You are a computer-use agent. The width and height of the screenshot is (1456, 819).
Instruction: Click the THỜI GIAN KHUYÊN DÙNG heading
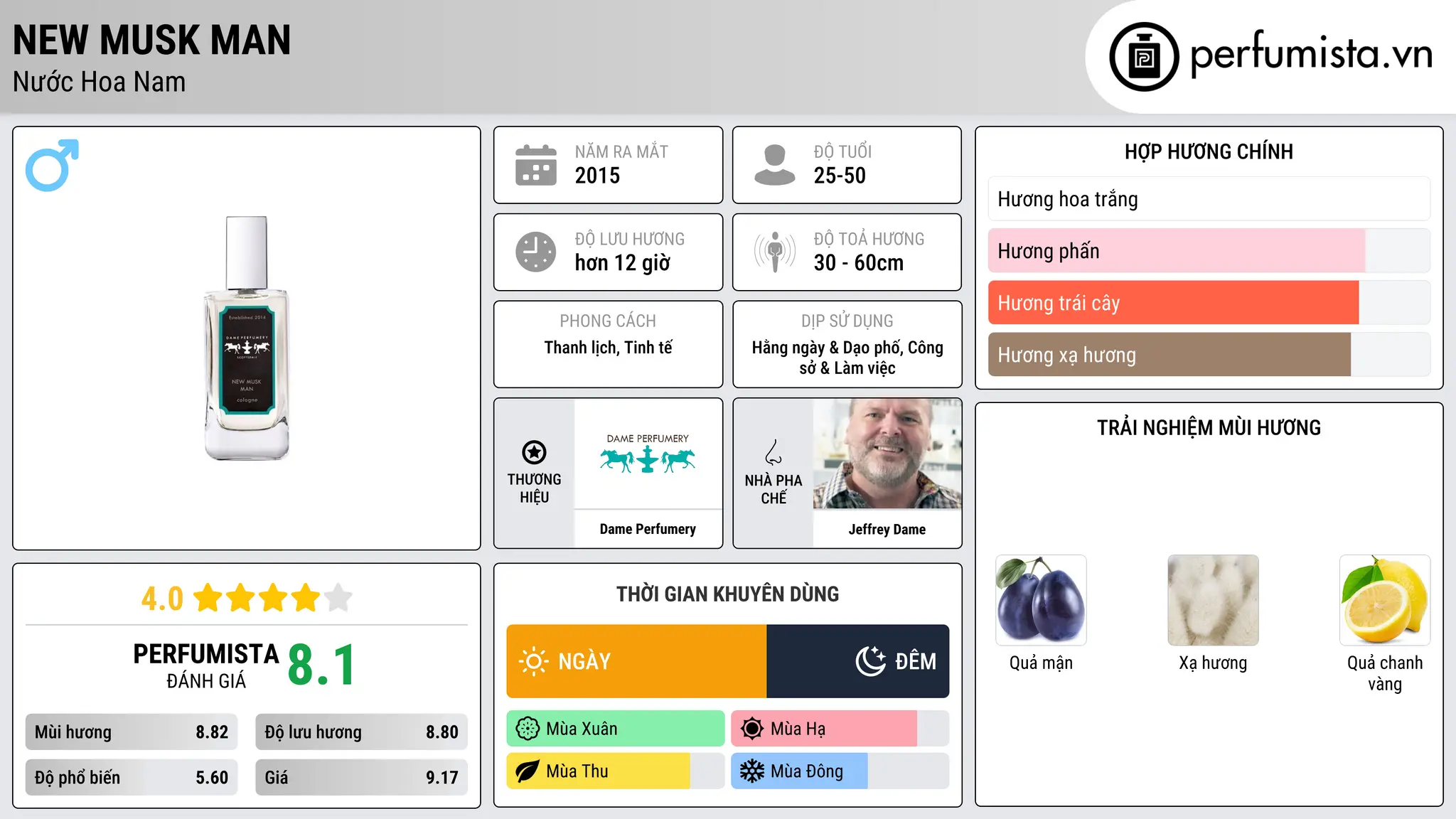728,594
